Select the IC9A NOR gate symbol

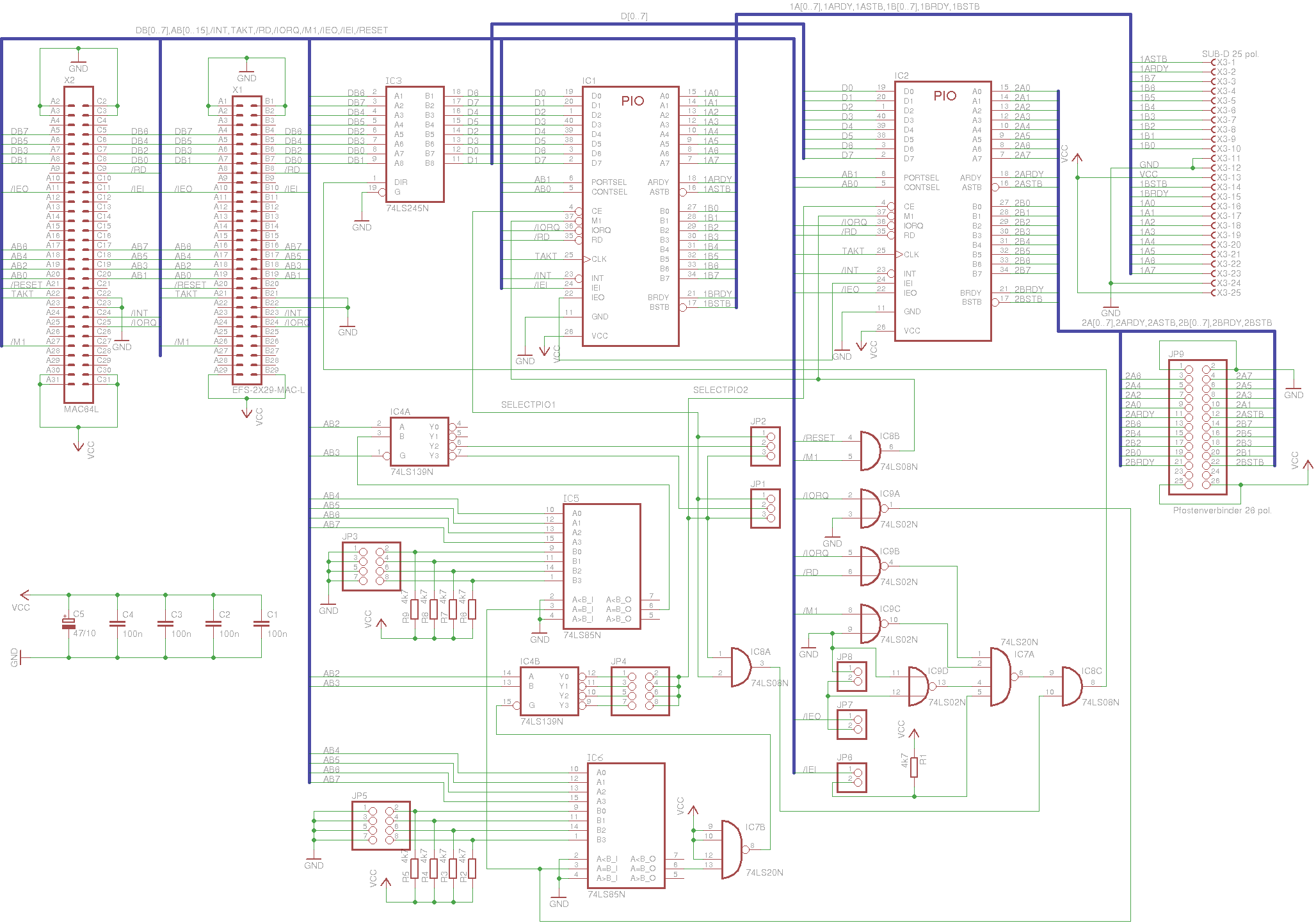click(x=871, y=508)
